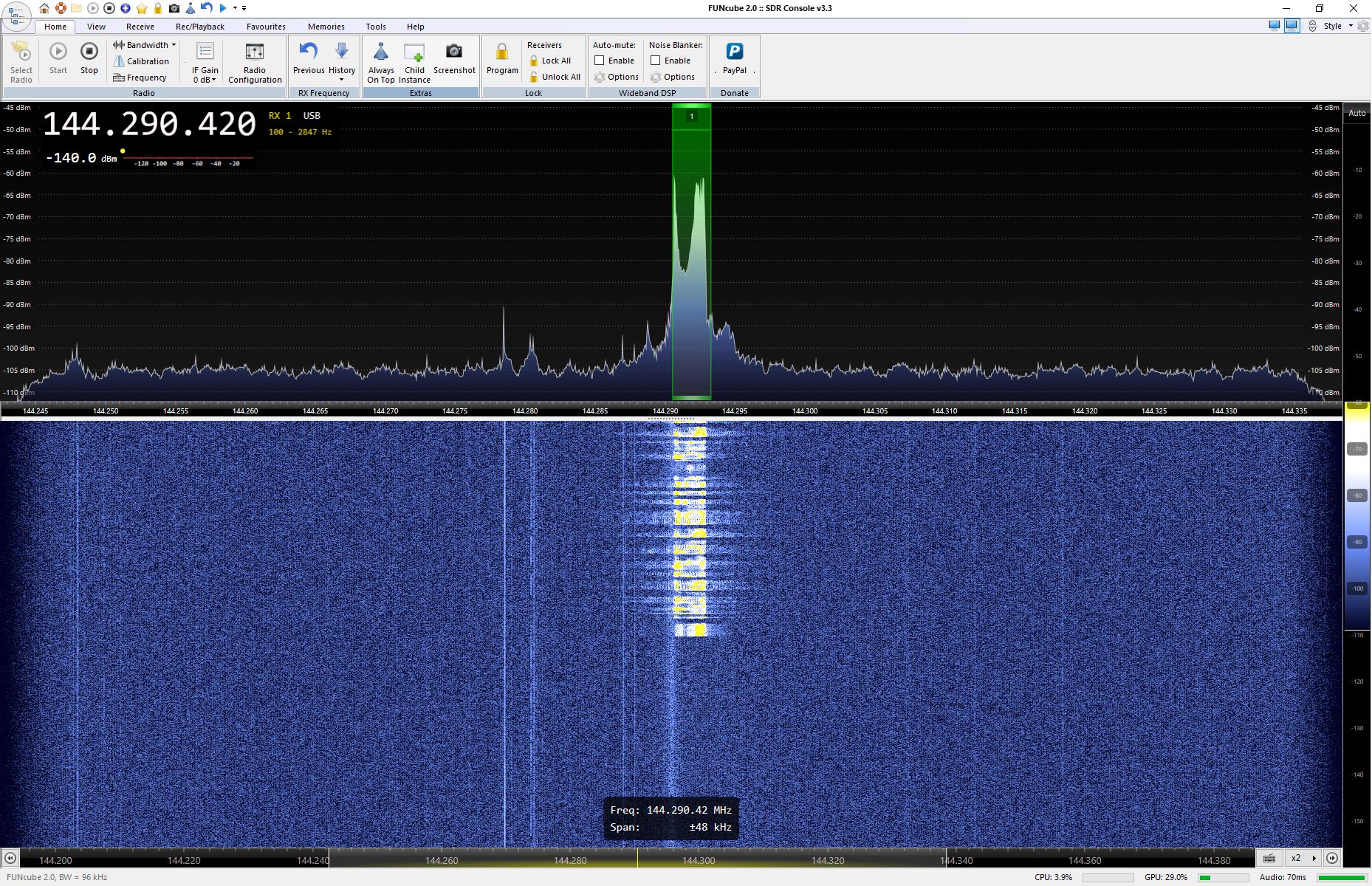Enable the Noise Blanker checkbox
This screenshot has width=1372, height=886.
tap(656, 61)
